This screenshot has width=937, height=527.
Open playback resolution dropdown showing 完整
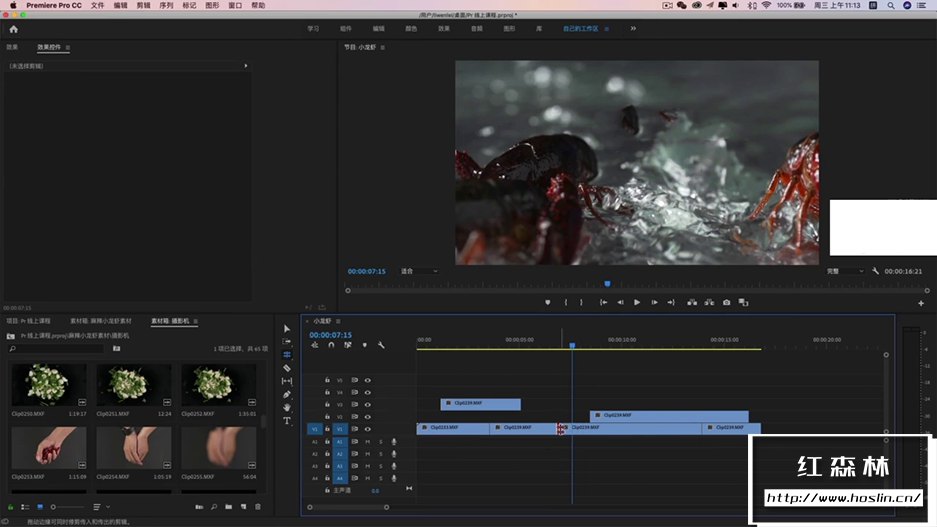[x=845, y=271]
